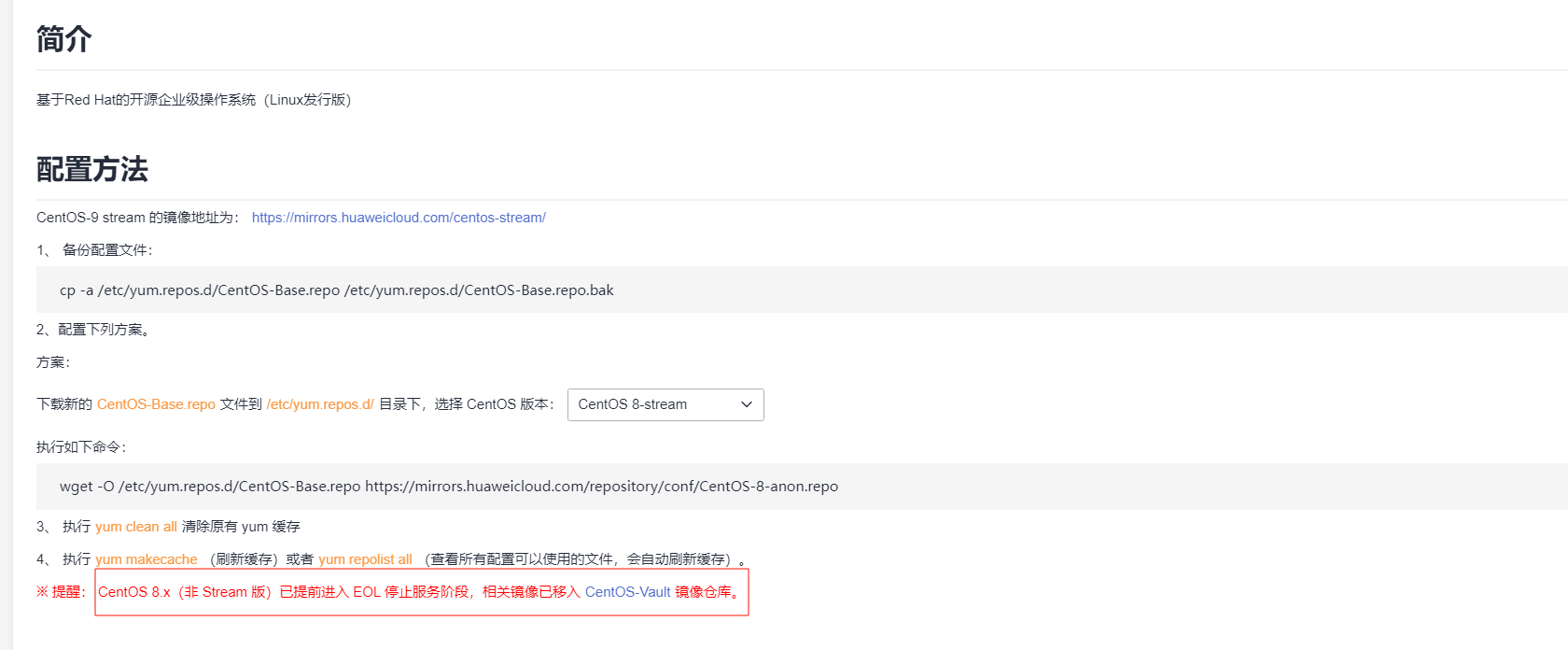
Task: Click the 配置方法 section heading
Action: [x=91, y=169]
